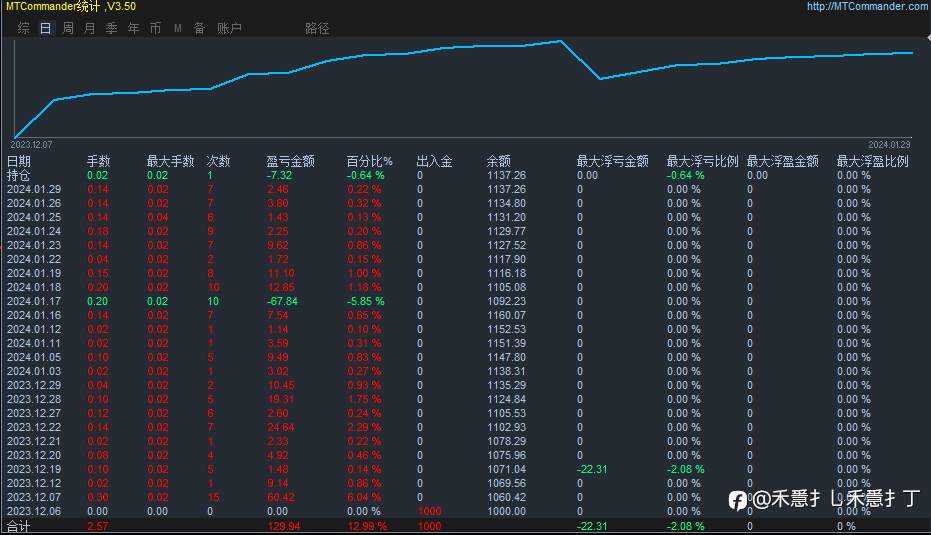Image resolution: width=931 pixels, height=535 pixels.
Task: Click the 最大浮亏比例 column header
Action: pyautogui.click(x=702, y=161)
